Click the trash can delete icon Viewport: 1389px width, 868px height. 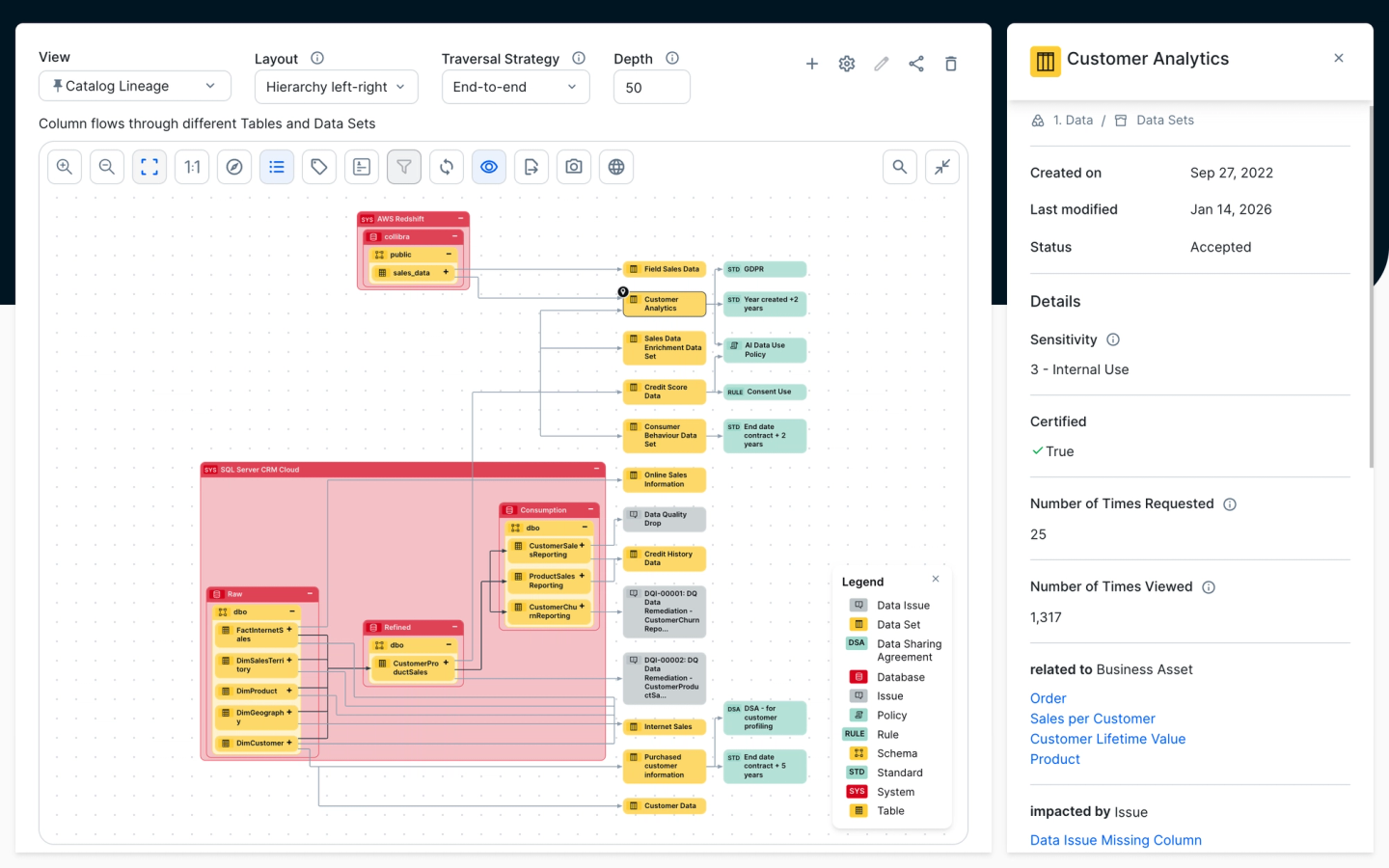tap(951, 64)
